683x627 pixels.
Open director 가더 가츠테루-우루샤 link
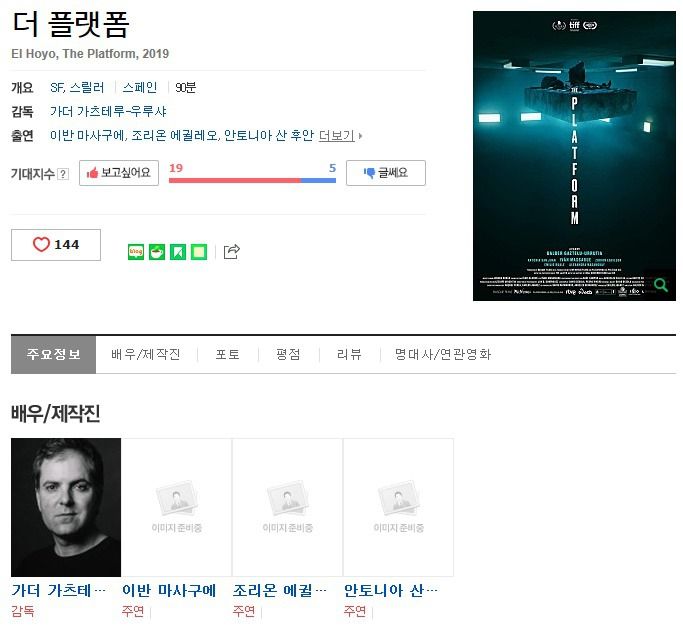pyautogui.click(x=108, y=112)
